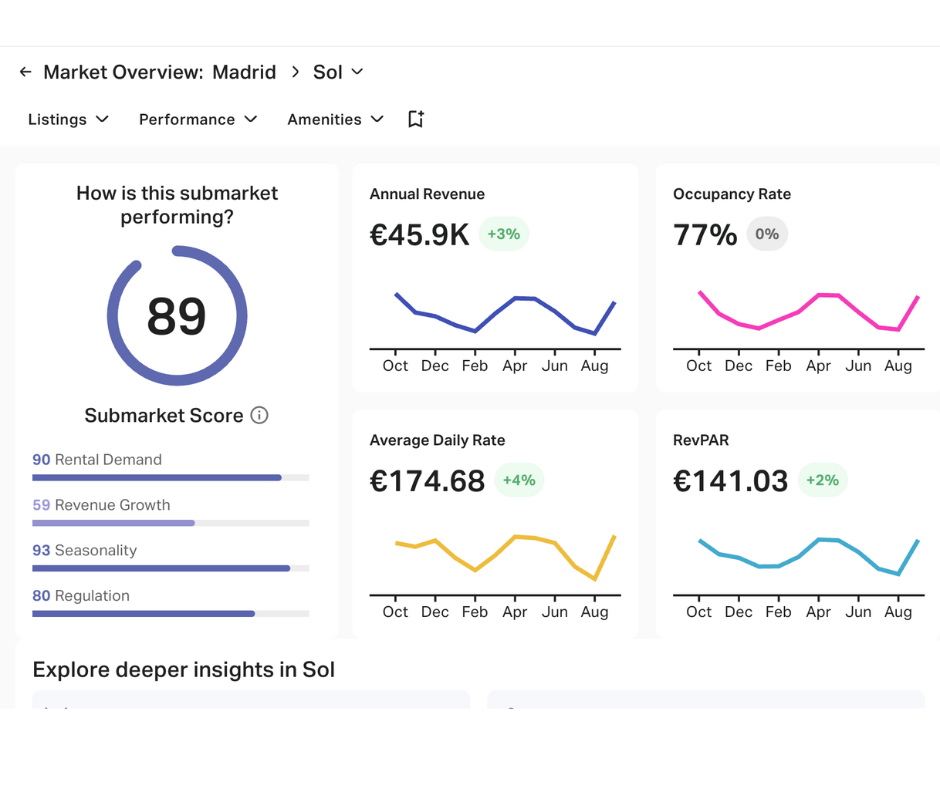The width and height of the screenshot is (940, 788).
Task: Click the 0% Occupancy Rate badge
Action: click(x=767, y=234)
